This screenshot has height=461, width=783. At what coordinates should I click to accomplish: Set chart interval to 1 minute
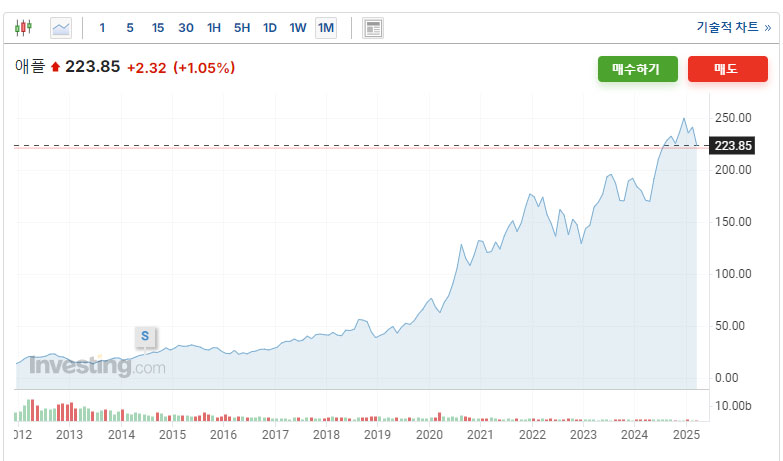[102, 28]
